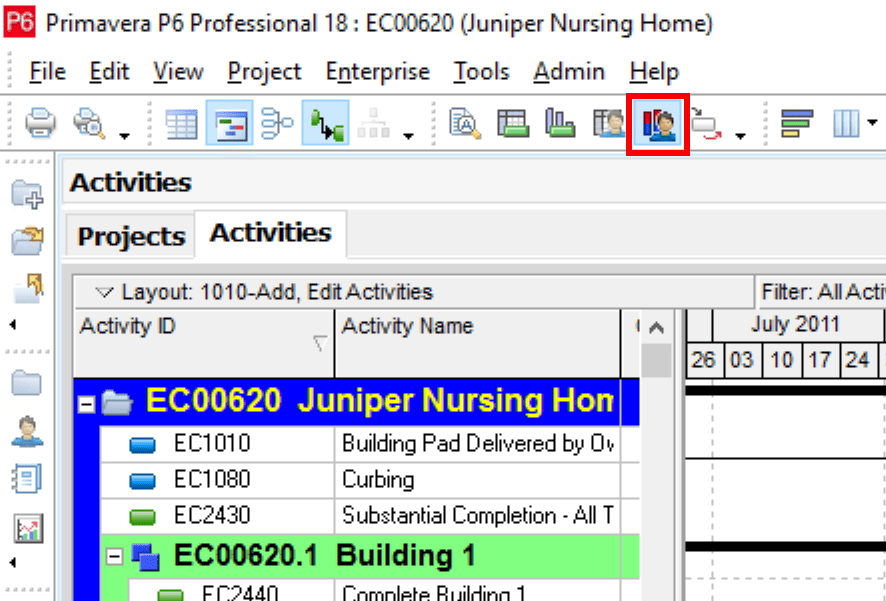Switch to Activity Network view
This screenshot has width=886, height=601.
[x=276, y=124]
